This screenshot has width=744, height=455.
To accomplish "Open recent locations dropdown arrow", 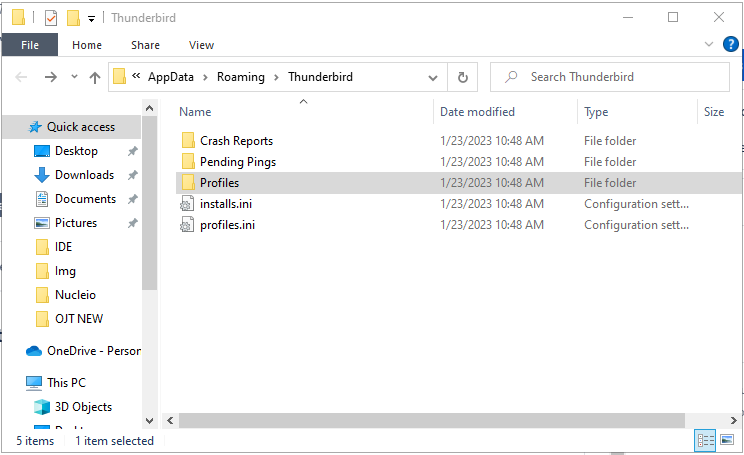I will [74, 76].
